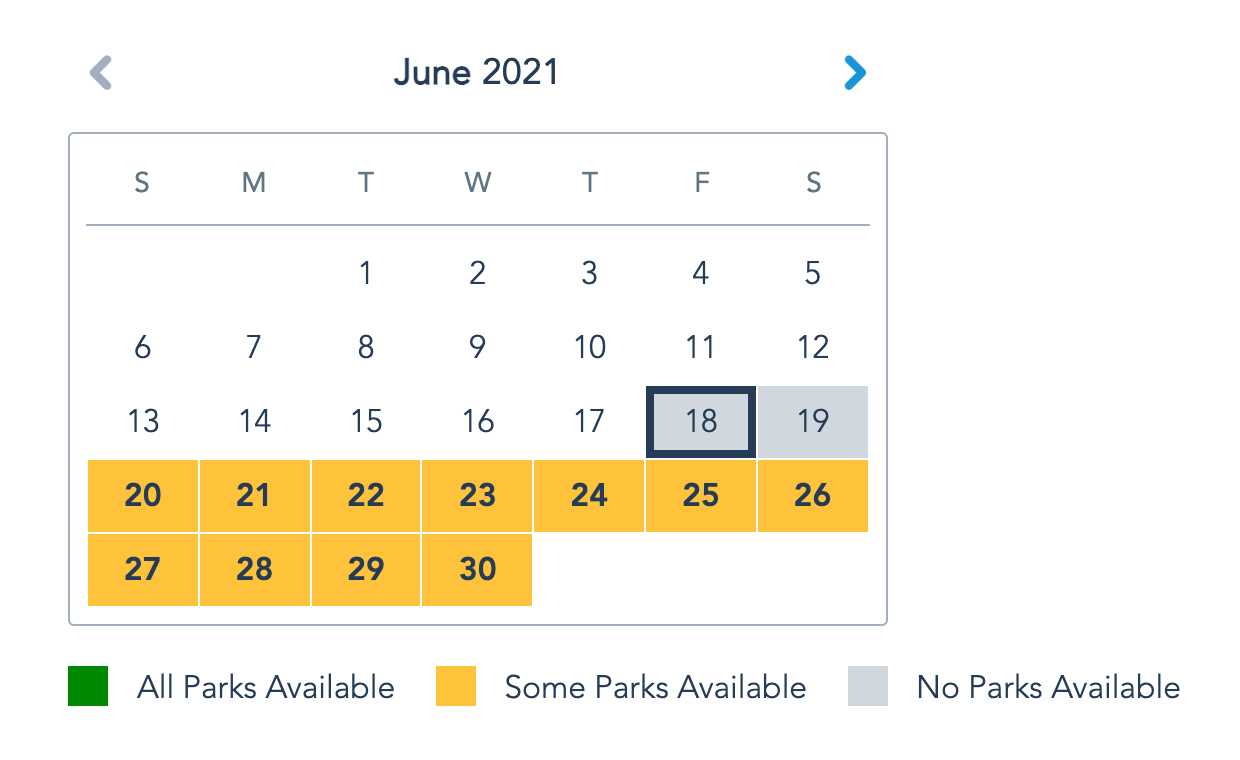Pick June 29 on the calendar

click(366, 570)
